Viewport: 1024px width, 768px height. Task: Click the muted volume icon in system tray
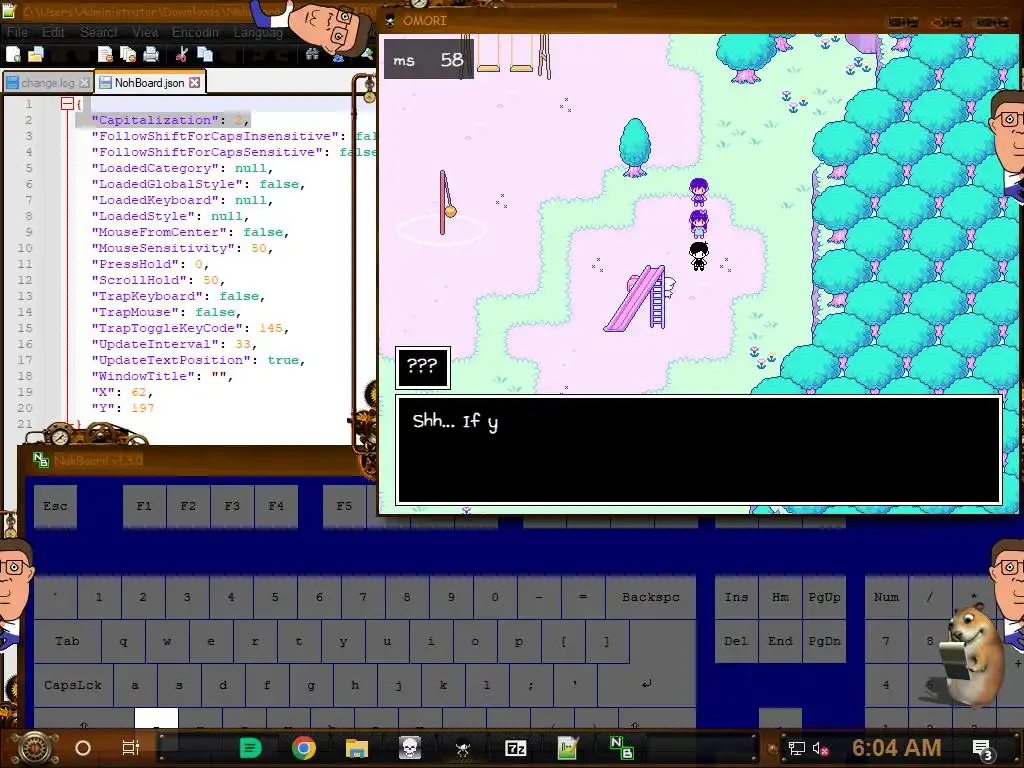coord(821,748)
